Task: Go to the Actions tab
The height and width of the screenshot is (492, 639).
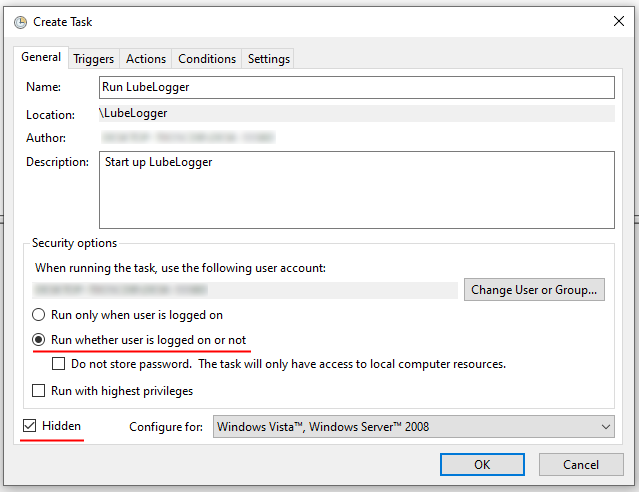Action: pos(146,59)
